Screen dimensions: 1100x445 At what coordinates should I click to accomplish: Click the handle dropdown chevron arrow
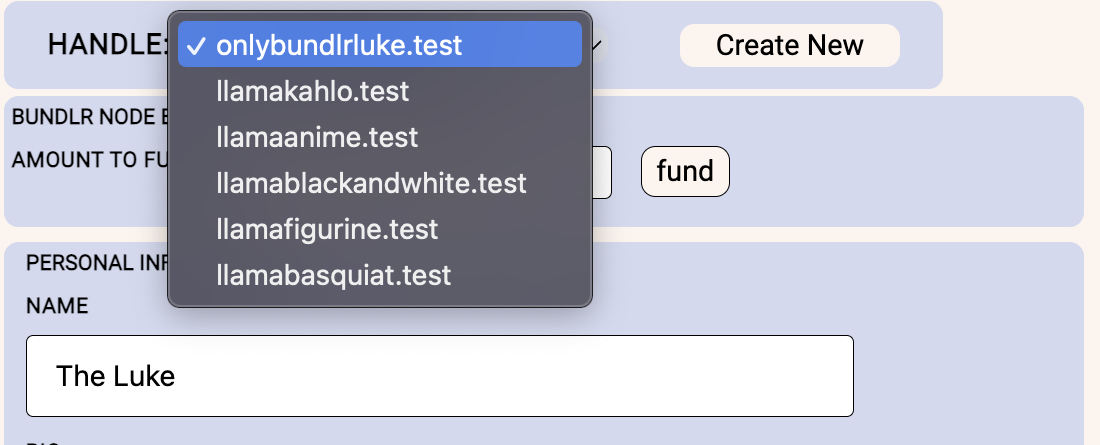coord(597,45)
